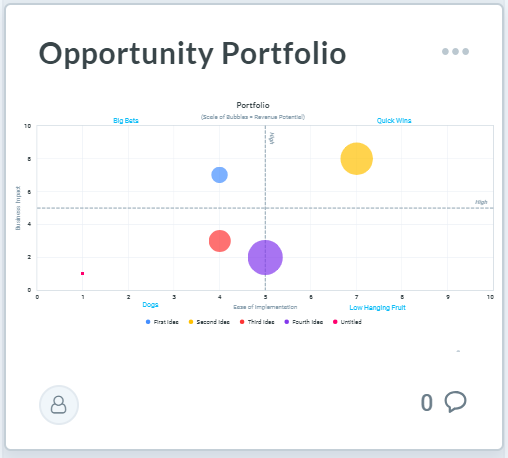Toggle Untitled series in legend

point(347,322)
